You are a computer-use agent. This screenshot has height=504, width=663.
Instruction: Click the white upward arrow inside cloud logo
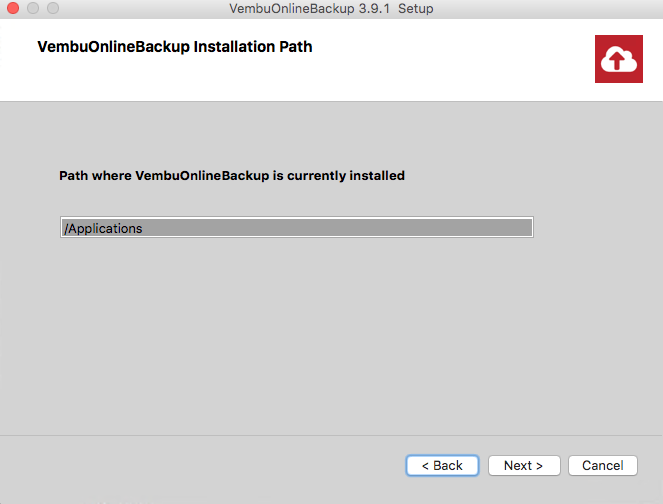pyautogui.click(x=617, y=60)
